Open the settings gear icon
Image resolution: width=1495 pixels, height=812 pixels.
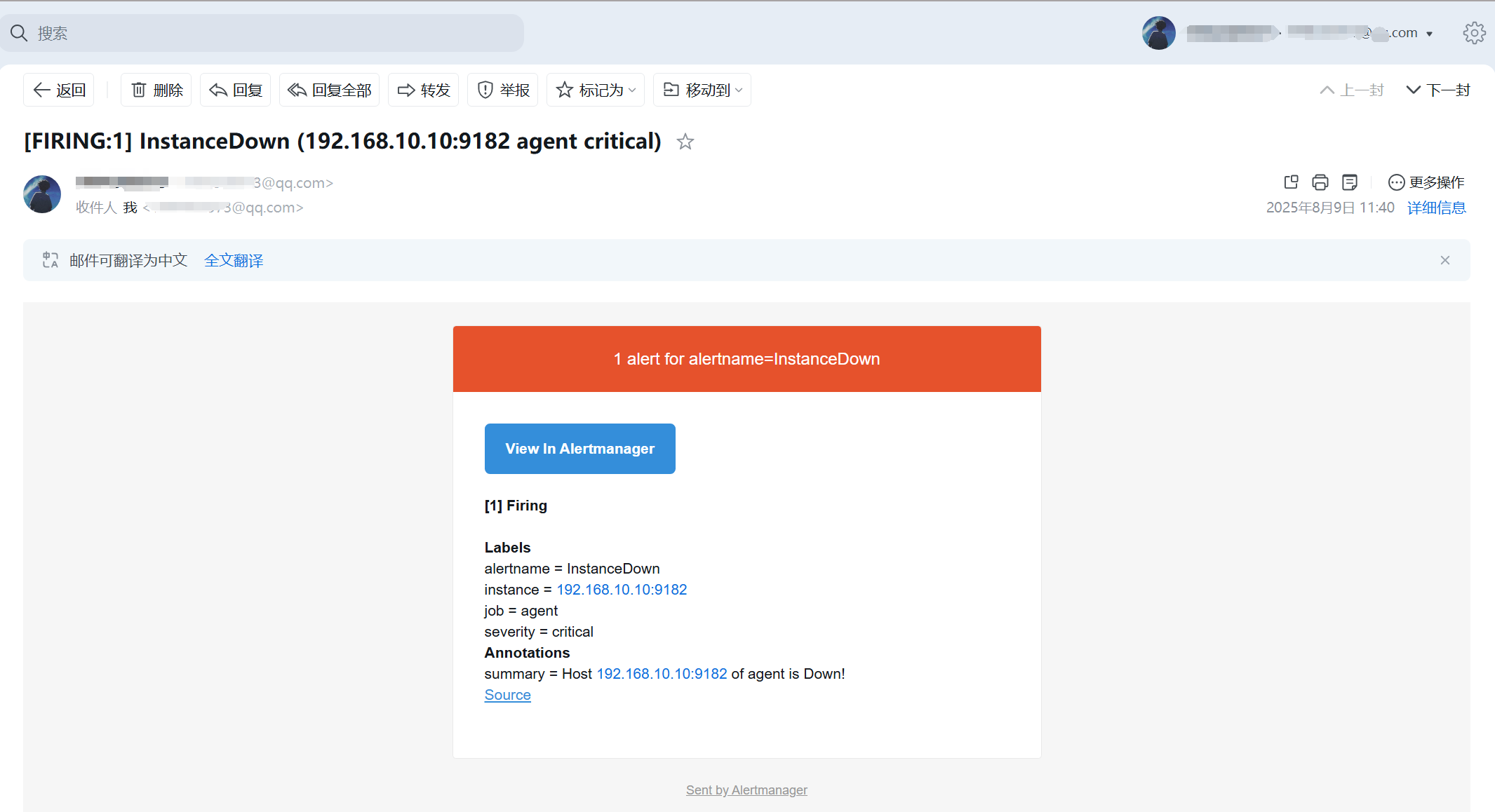click(1474, 33)
